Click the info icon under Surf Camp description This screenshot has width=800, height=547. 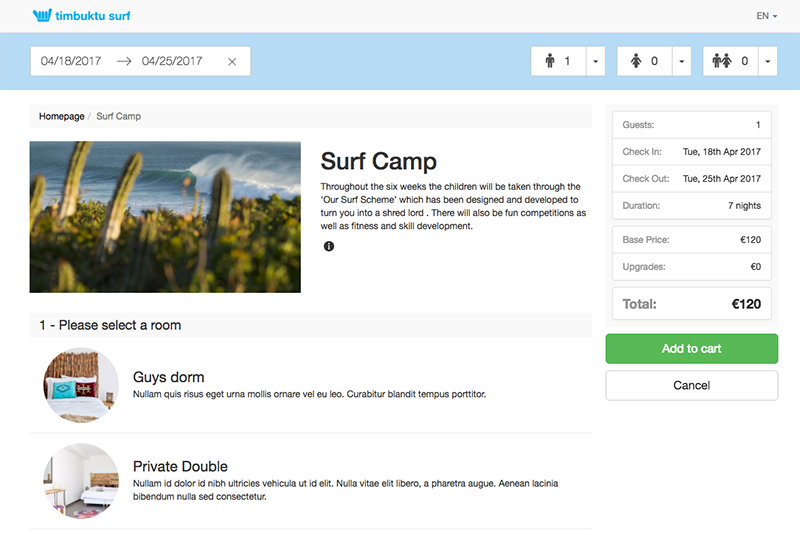pos(329,246)
